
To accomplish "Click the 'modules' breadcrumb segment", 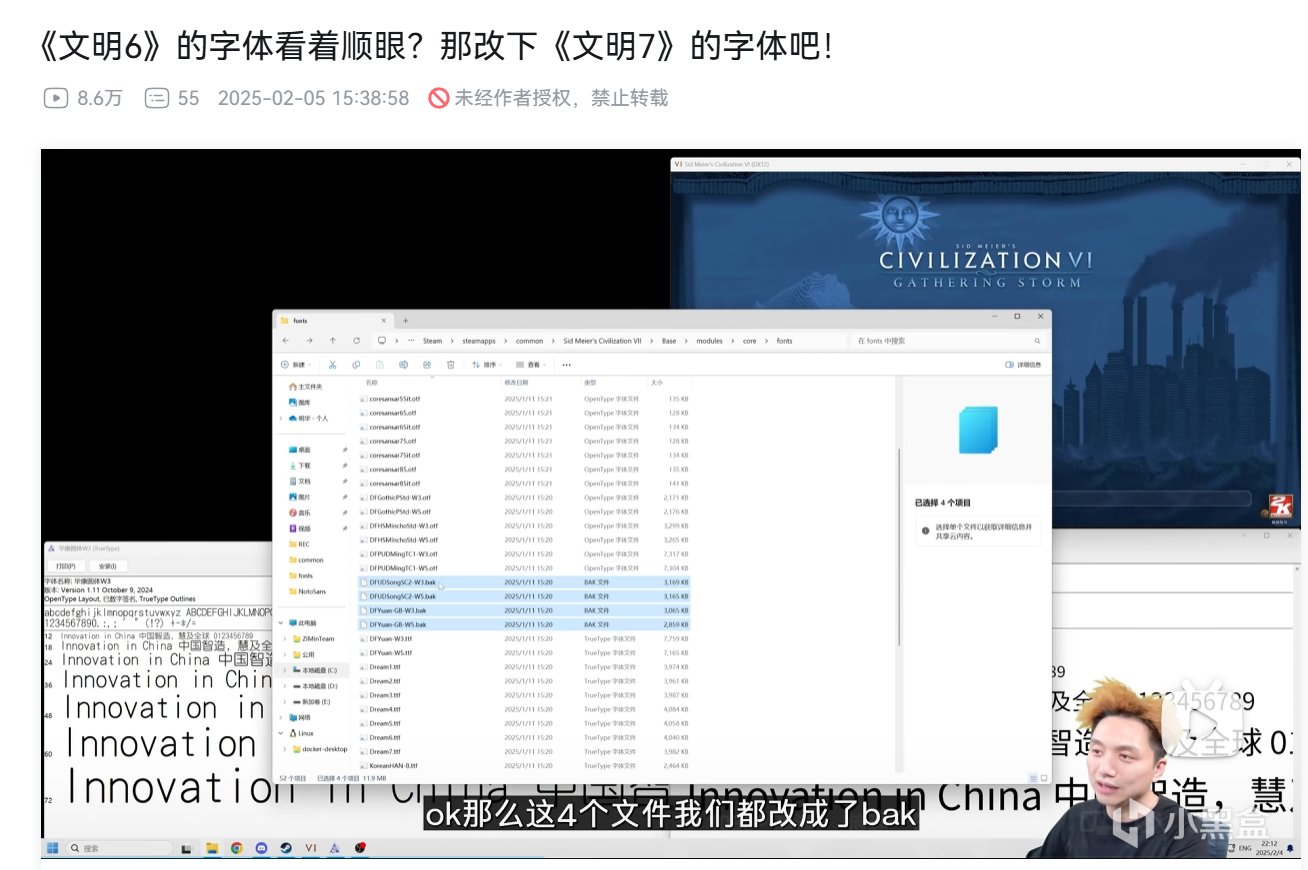I will coord(708,341).
